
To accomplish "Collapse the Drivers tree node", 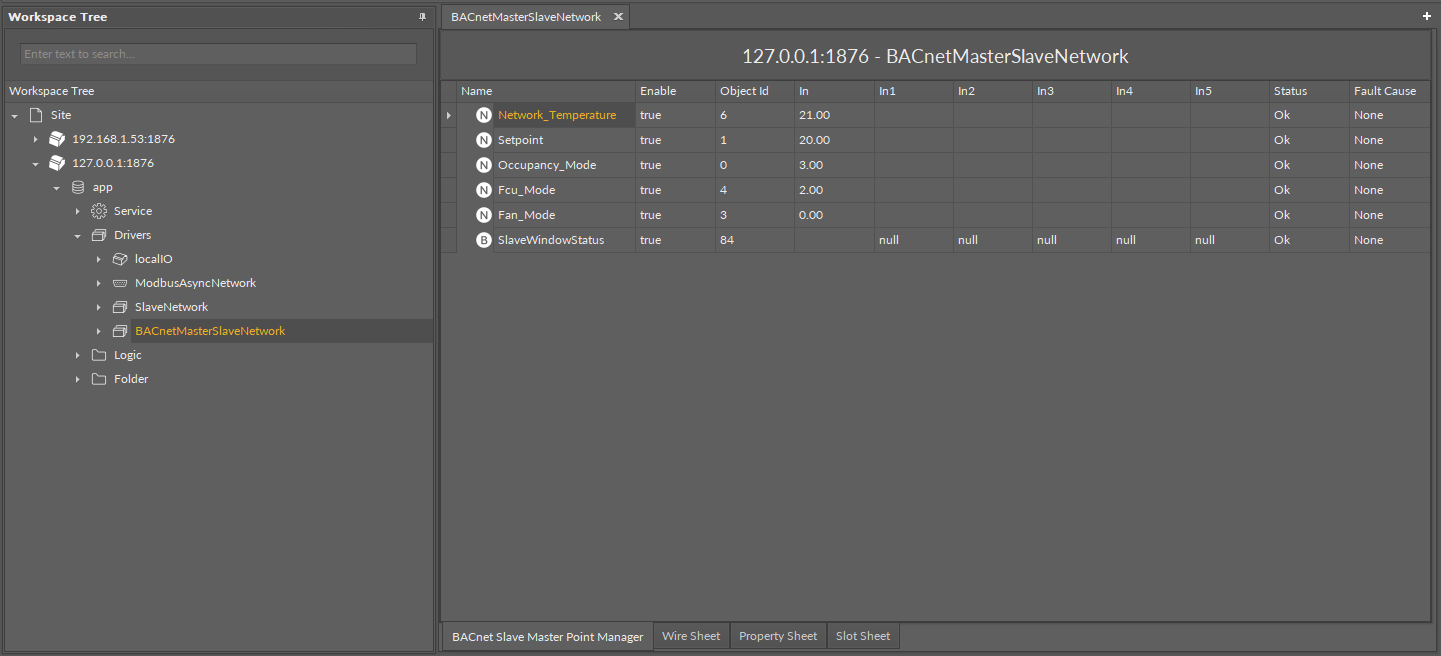I will 78,236.
